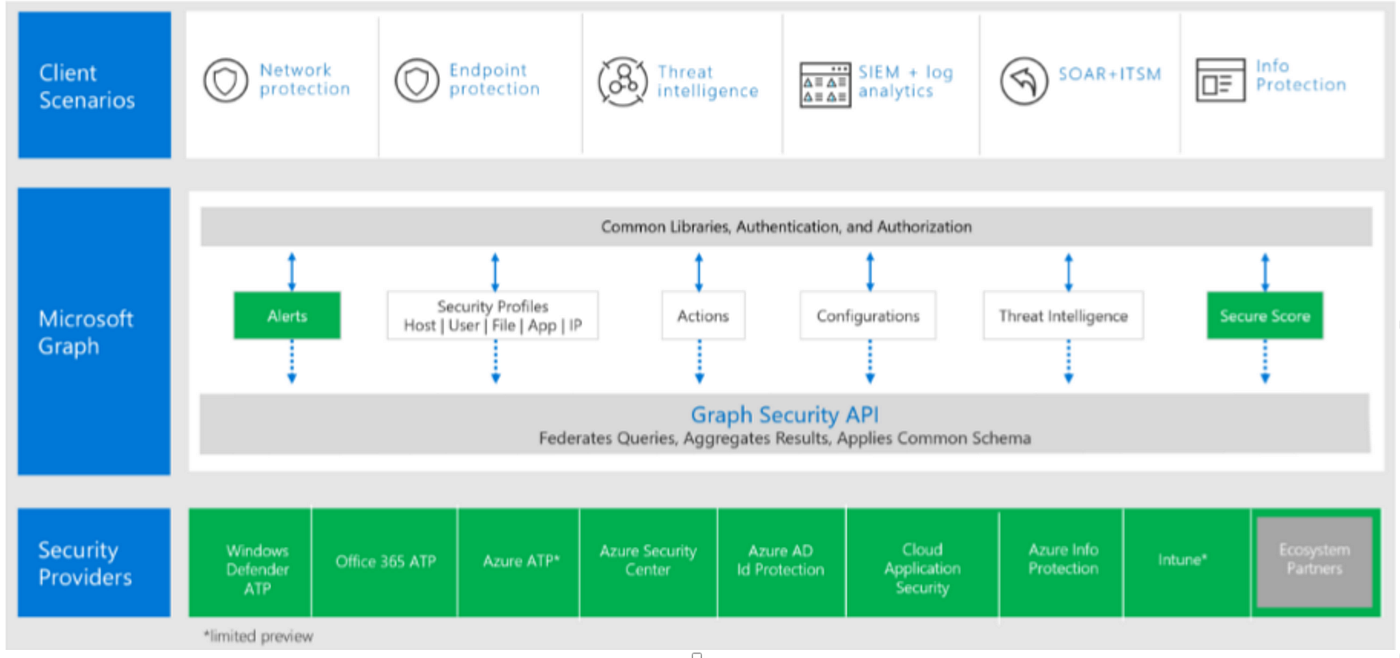The width and height of the screenshot is (1400, 658).
Task: Select the gray Ecosystem Partners tile
Action: click(1314, 562)
